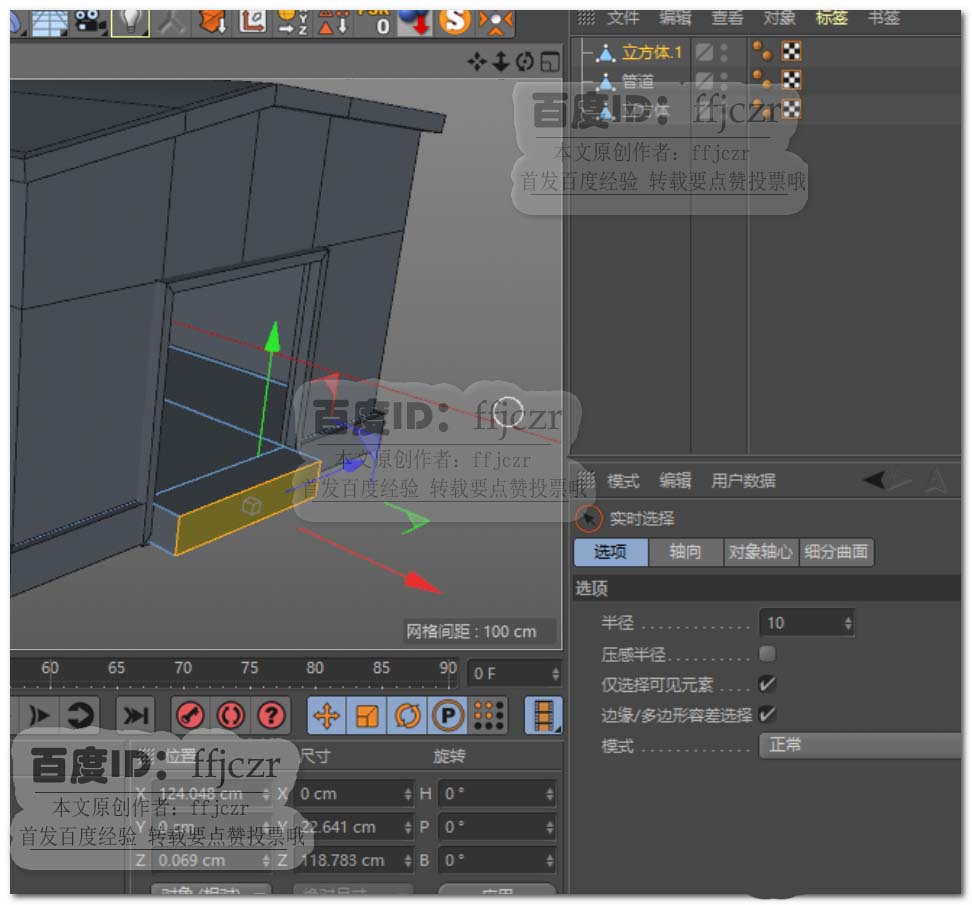This screenshot has width=972, height=905.
Task: Toggle the 仅选择可见元素 checkbox
Action: tap(767, 684)
